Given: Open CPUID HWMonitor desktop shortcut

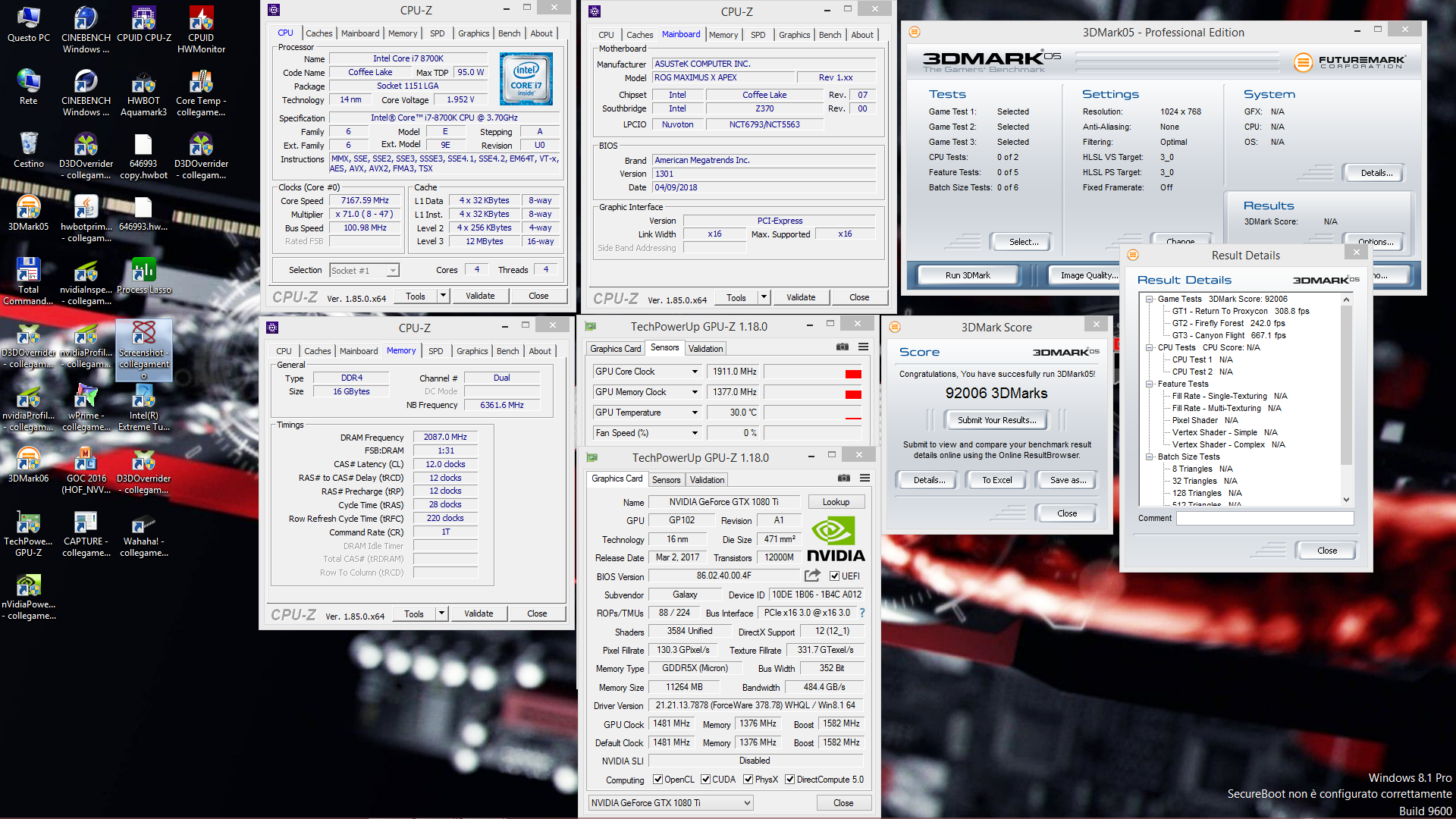Looking at the screenshot, I should click(201, 30).
